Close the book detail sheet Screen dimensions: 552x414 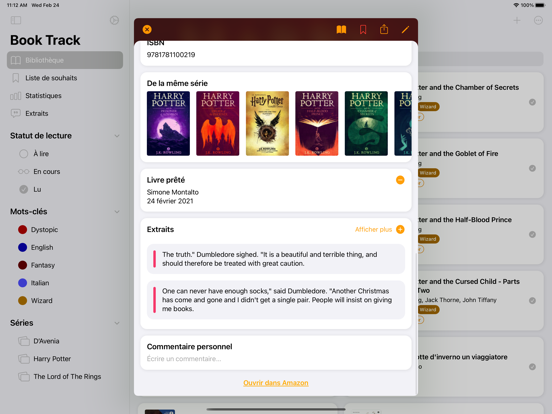pos(147,30)
